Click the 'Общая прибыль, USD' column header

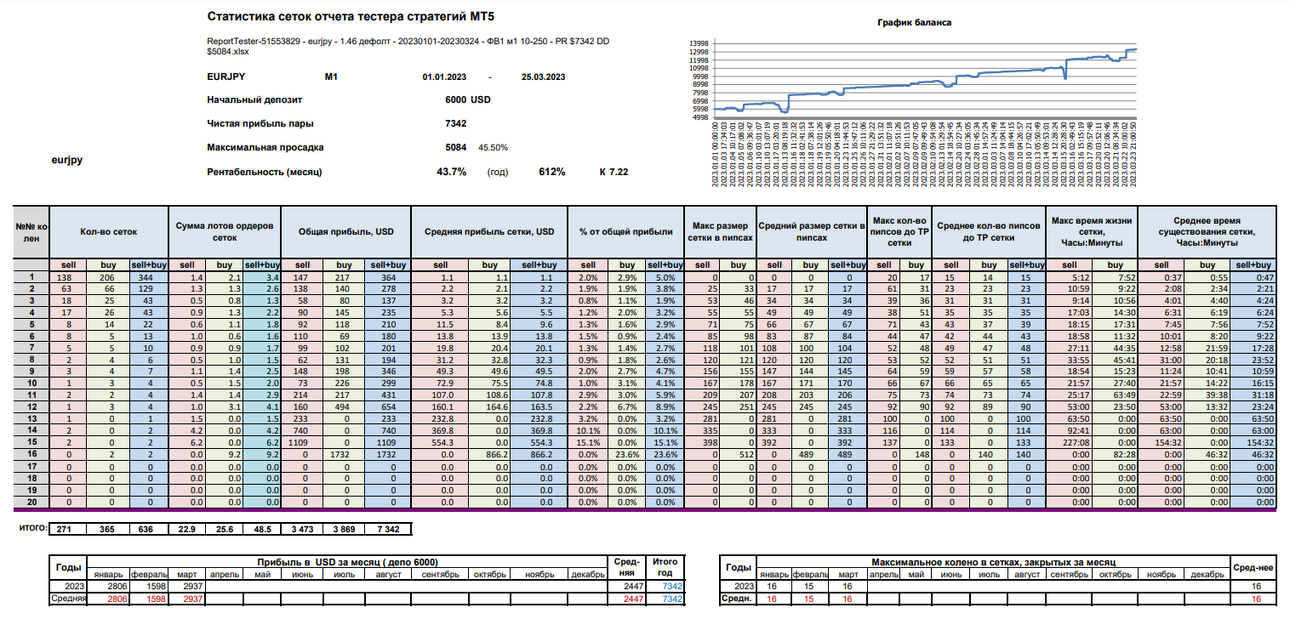pos(347,231)
